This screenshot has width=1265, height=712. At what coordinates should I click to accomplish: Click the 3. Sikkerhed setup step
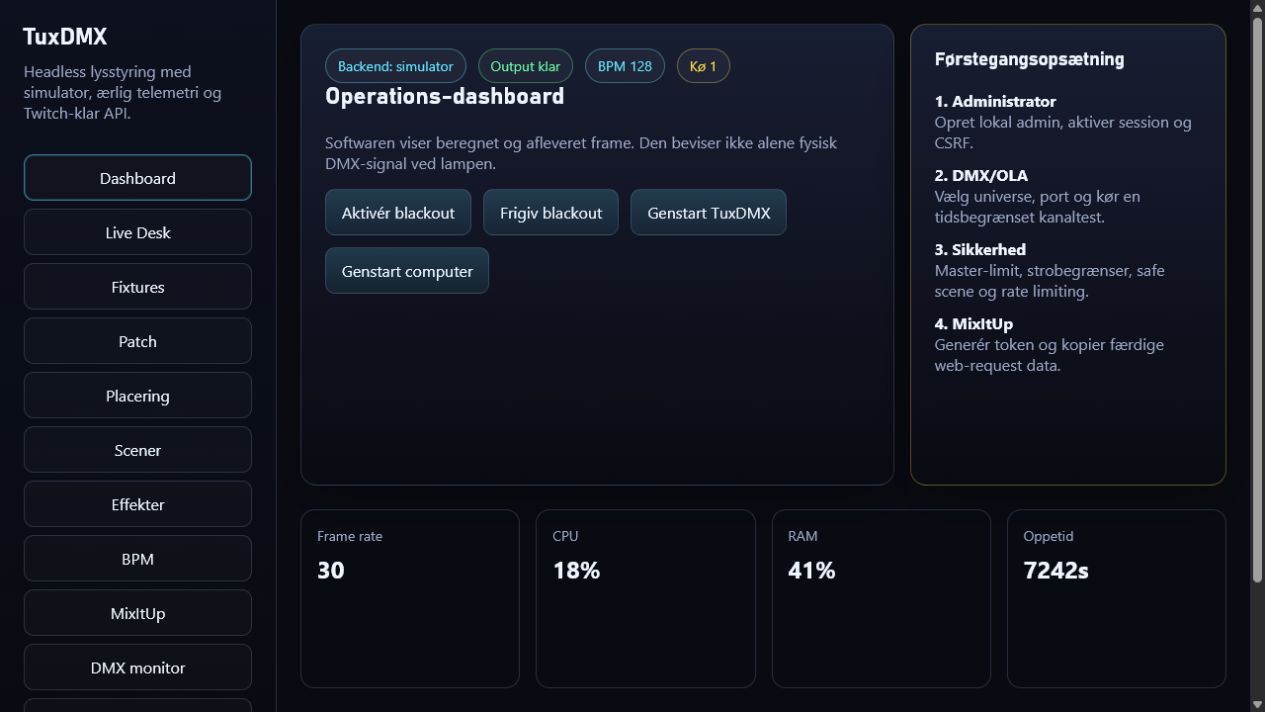pos(1067,270)
